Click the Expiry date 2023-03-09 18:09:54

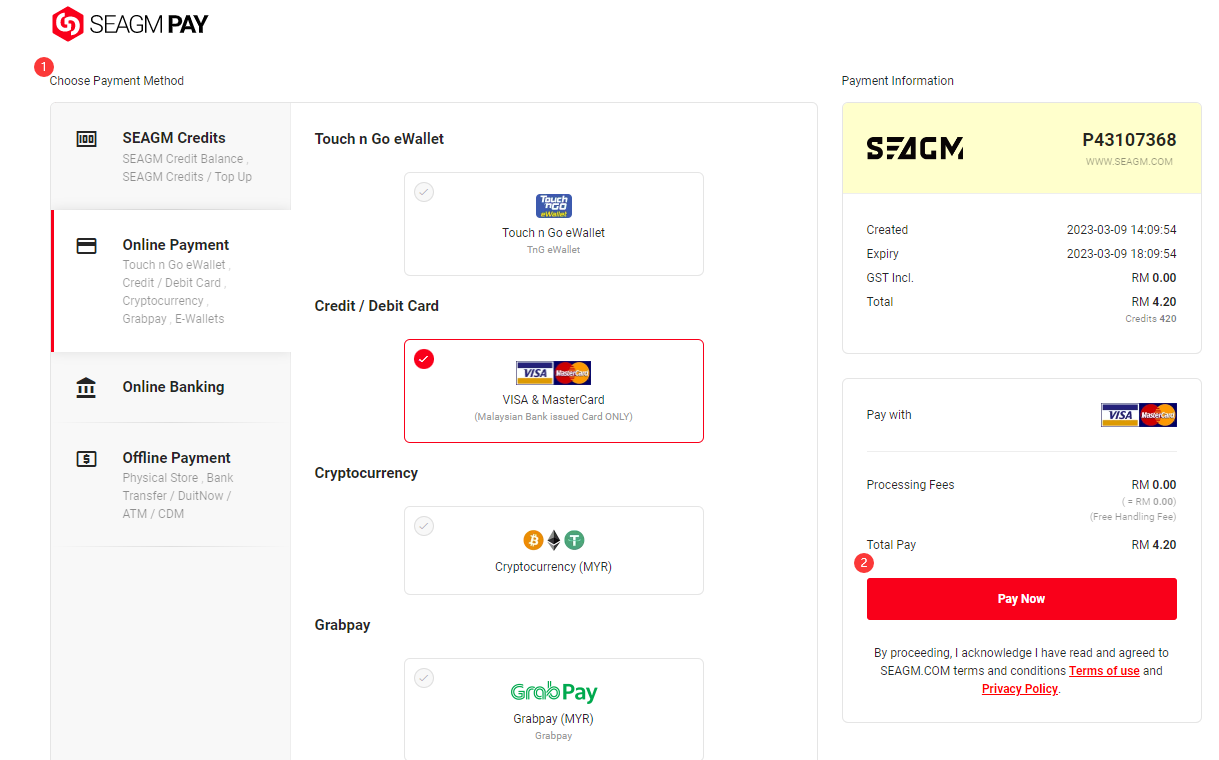(1121, 254)
